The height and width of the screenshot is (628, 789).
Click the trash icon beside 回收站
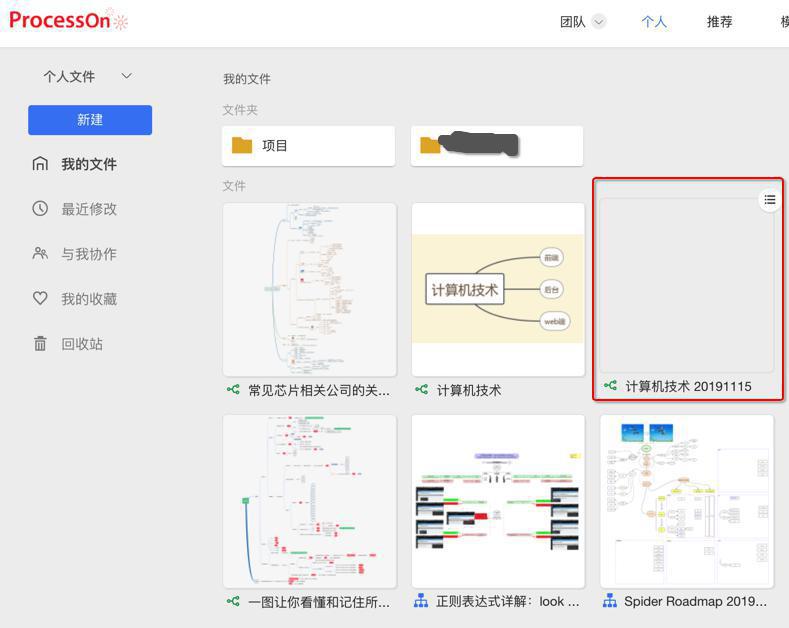point(40,344)
